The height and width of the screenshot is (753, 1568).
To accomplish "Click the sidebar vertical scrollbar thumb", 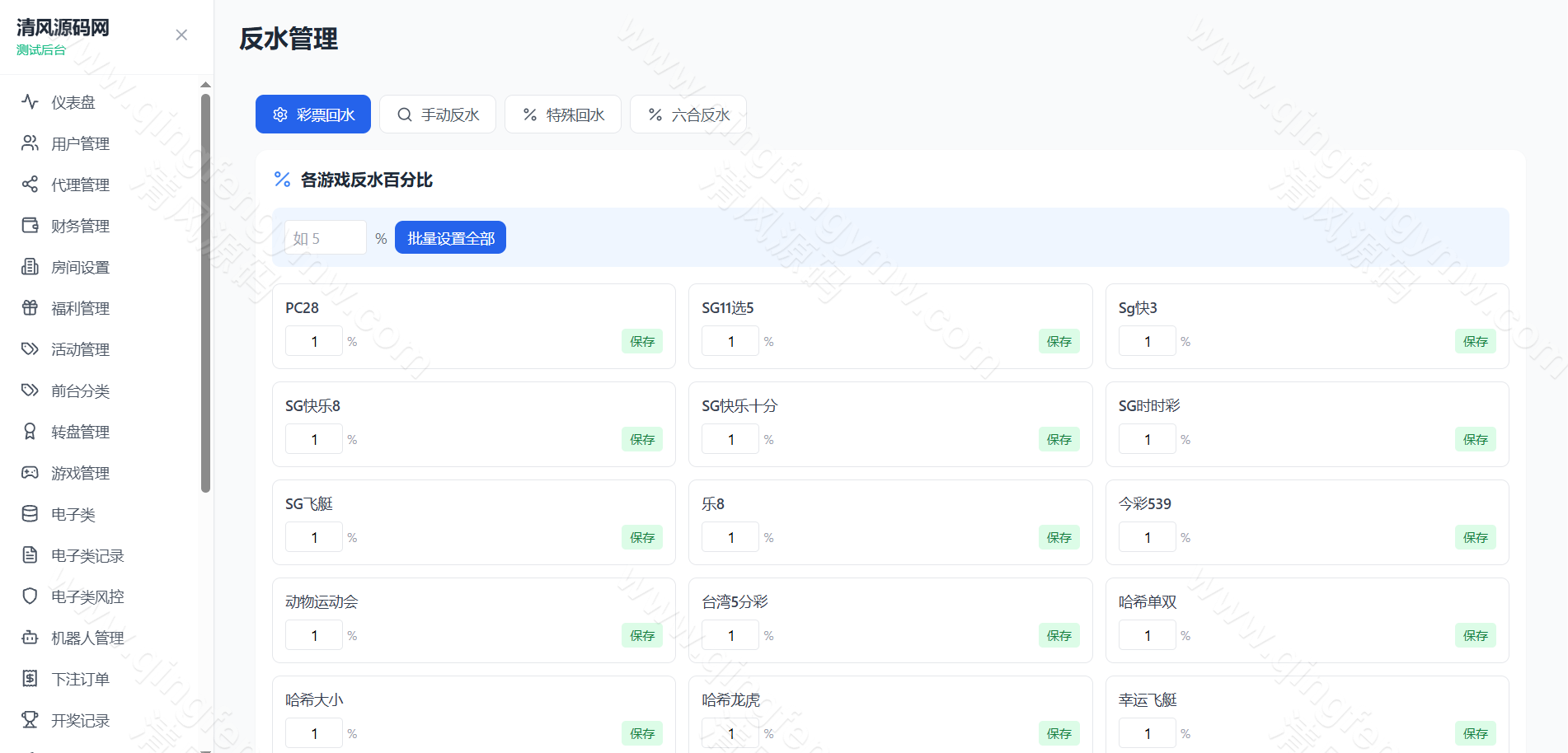I will [x=205, y=292].
